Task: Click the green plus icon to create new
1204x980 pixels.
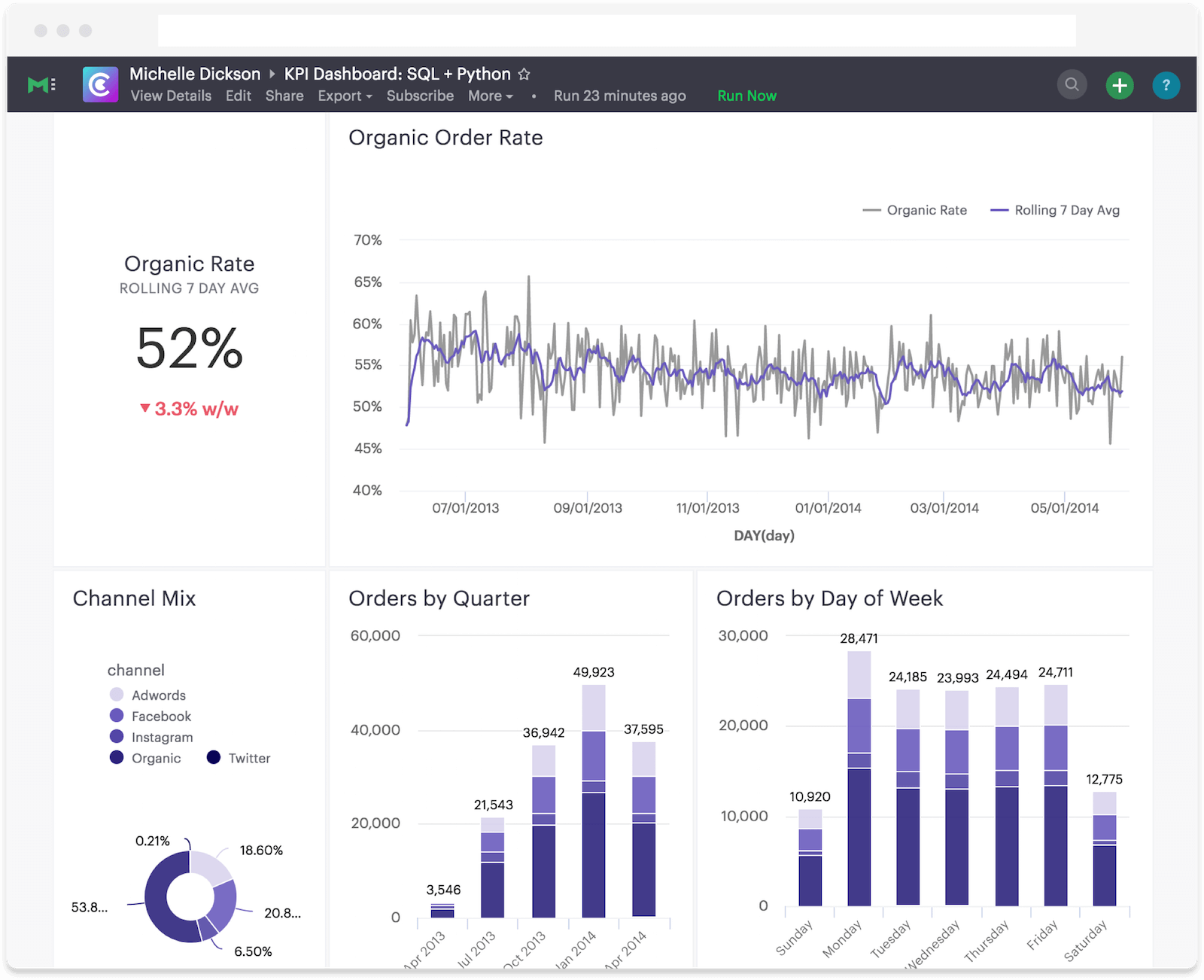Action: coord(1119,85)
